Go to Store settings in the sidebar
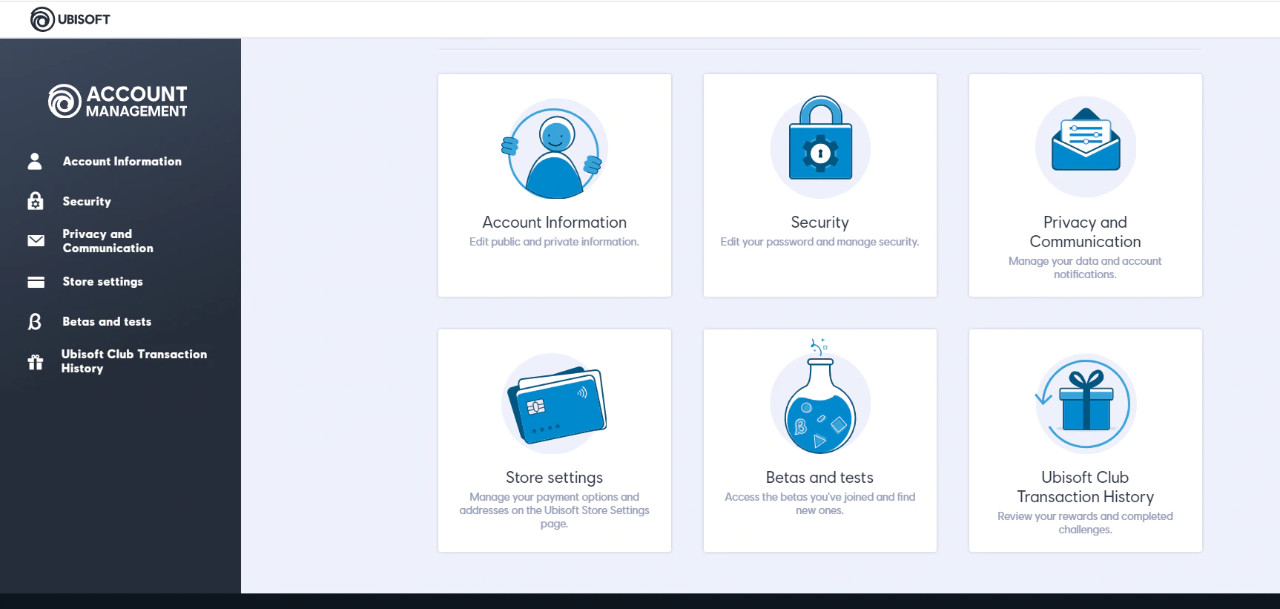This screenshot has height=609, width=1280. (x=103, y=282)
